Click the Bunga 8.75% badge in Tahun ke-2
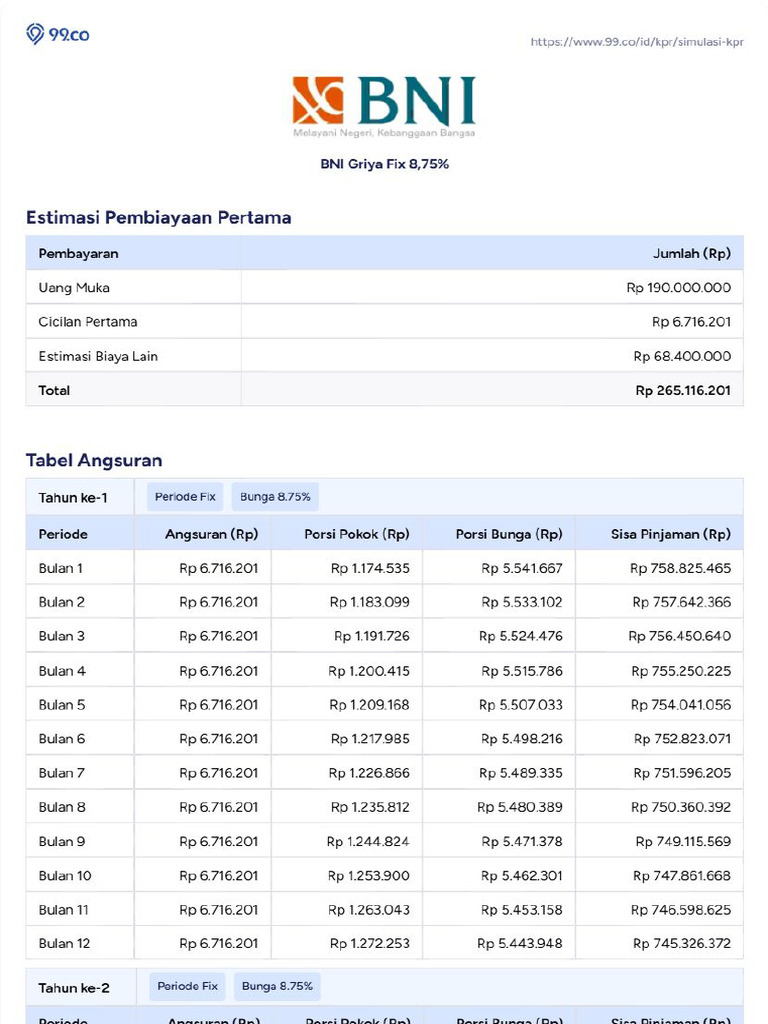768x1024 pixels. tap(277, 986)
